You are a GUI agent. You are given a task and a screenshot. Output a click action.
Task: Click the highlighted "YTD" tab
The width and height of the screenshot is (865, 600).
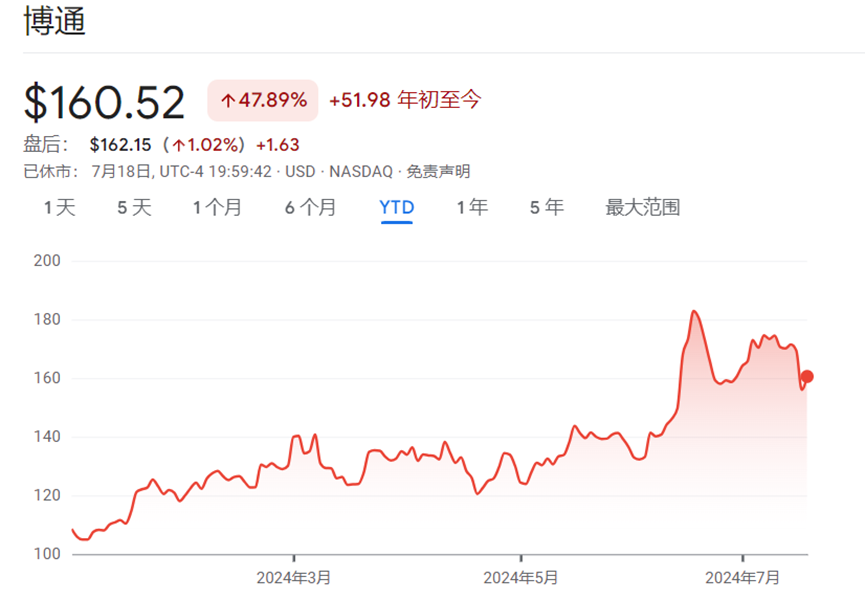click(396, 207)
